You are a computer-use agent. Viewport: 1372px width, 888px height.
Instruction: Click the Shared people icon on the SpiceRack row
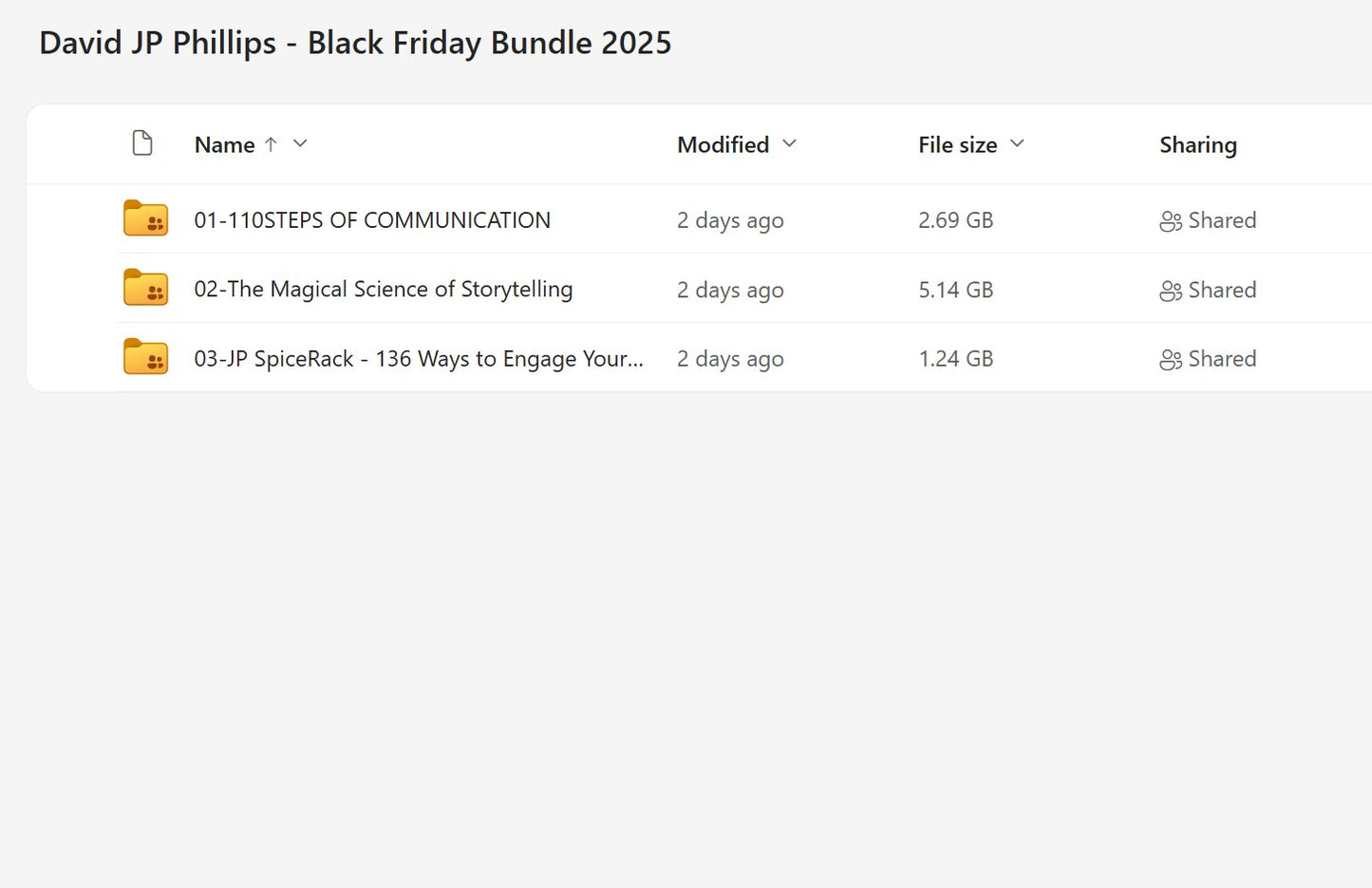point(1171,358)
